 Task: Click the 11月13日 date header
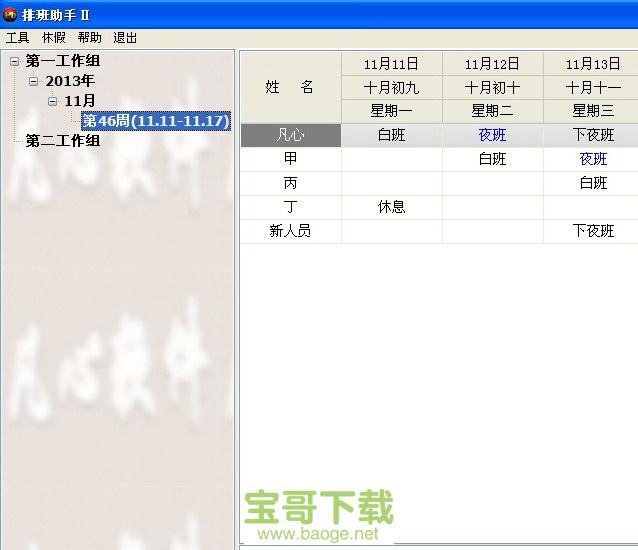591,64
